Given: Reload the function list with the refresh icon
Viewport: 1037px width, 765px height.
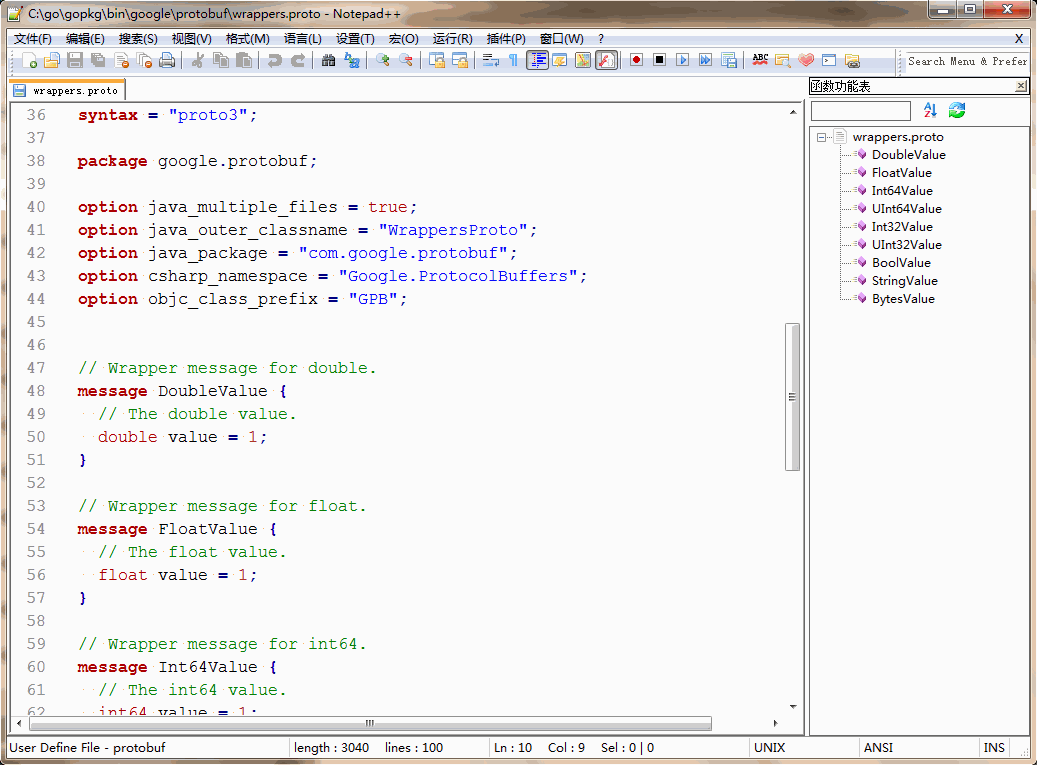Looking at the screenshot, I should pos(956,110).
